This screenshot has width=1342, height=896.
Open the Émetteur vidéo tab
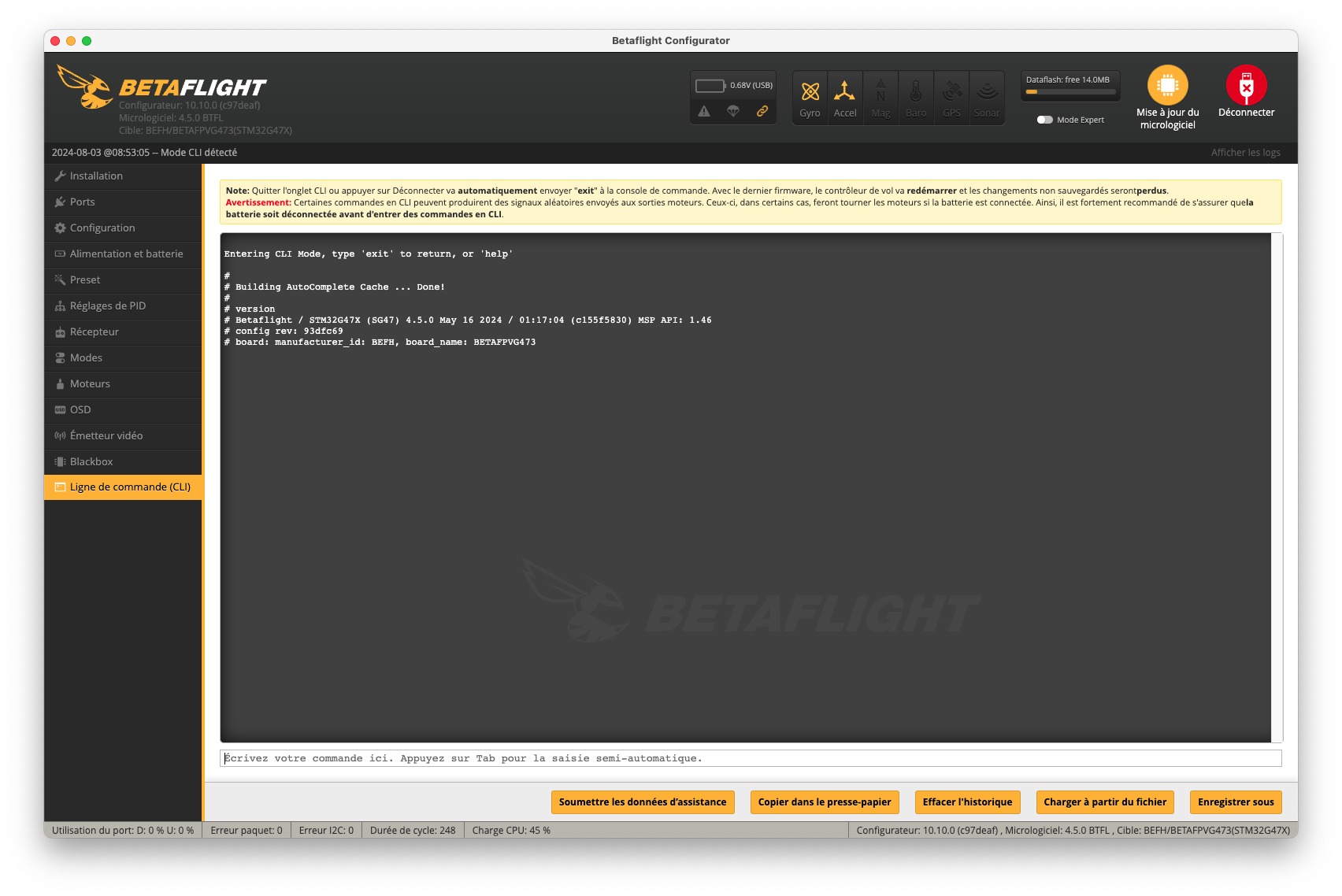point(123,436)
